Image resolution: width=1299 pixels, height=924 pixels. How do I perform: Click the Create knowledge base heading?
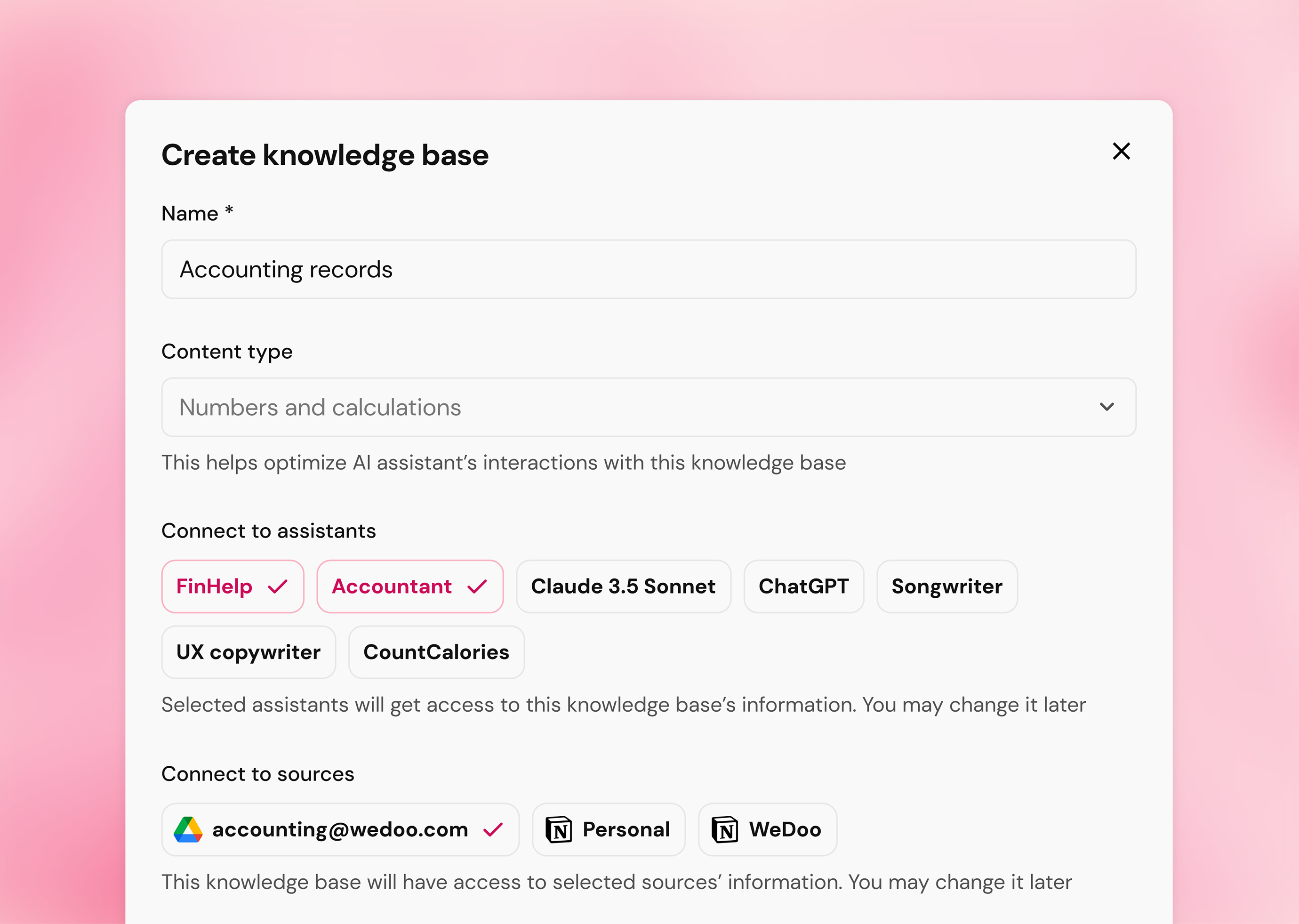(325, 155)
